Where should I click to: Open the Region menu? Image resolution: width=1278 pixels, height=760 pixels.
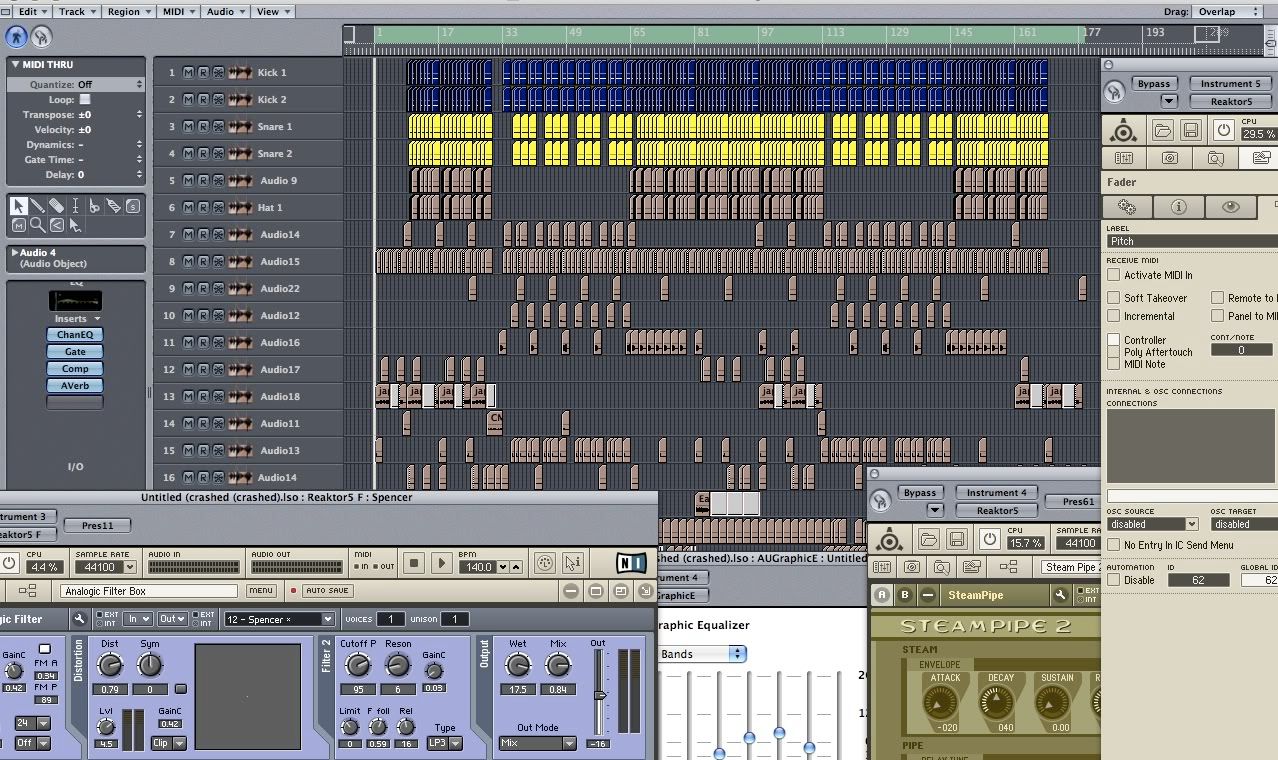tap(129, 11)
